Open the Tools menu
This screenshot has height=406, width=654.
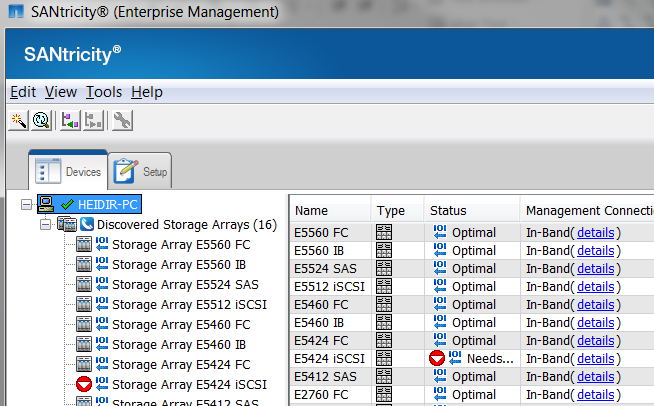(104, 92)
